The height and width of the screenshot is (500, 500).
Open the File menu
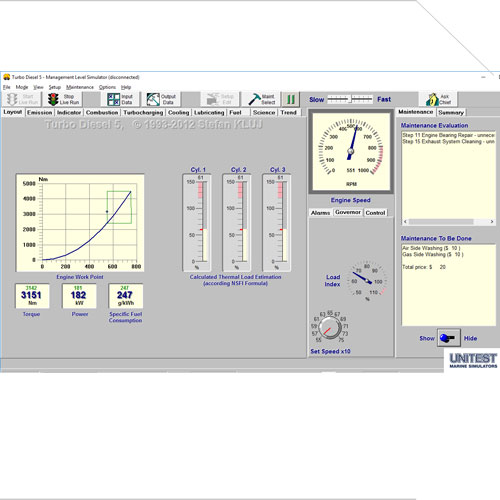7,87
